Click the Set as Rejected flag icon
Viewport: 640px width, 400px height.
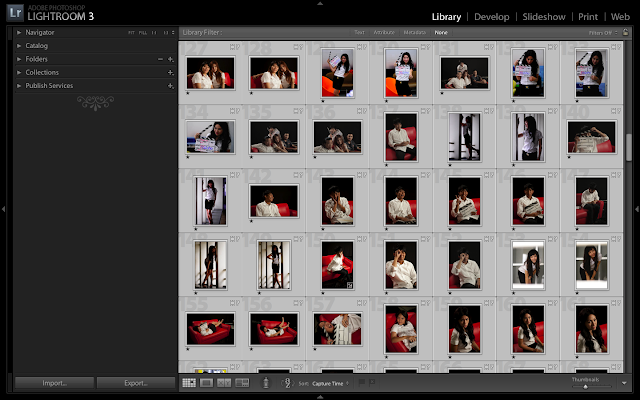[372, 382]
